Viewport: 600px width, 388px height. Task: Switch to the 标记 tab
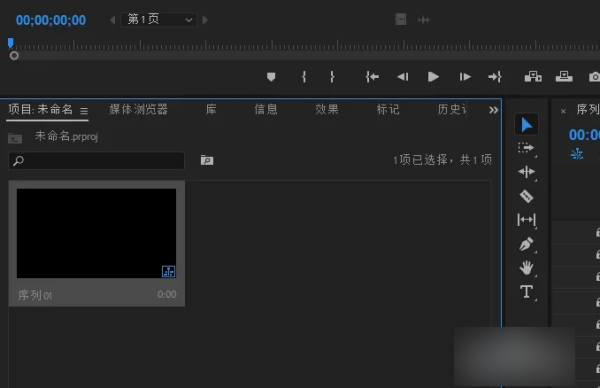click(x=388, y=109)
